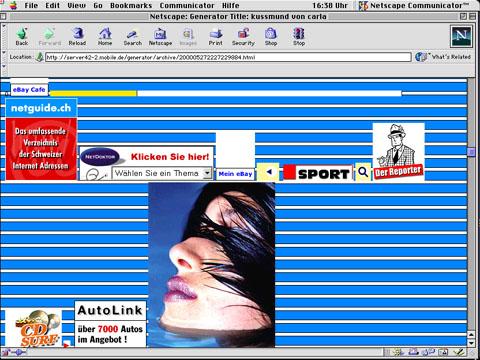This screenshot has height=360, width=480.
Task: Open the Go menu
Action: (x=98, y=5)
